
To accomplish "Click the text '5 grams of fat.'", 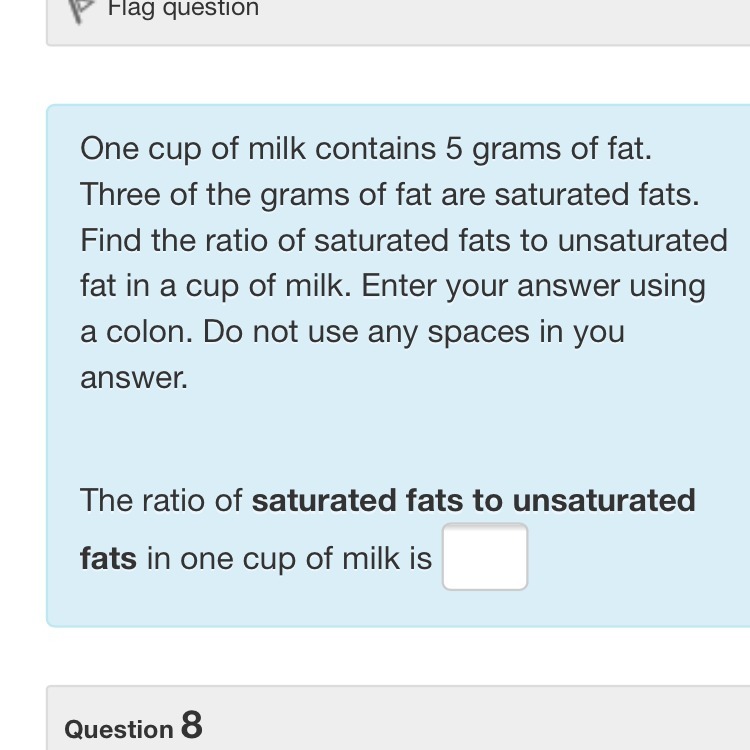I will [x=549, y=149].
